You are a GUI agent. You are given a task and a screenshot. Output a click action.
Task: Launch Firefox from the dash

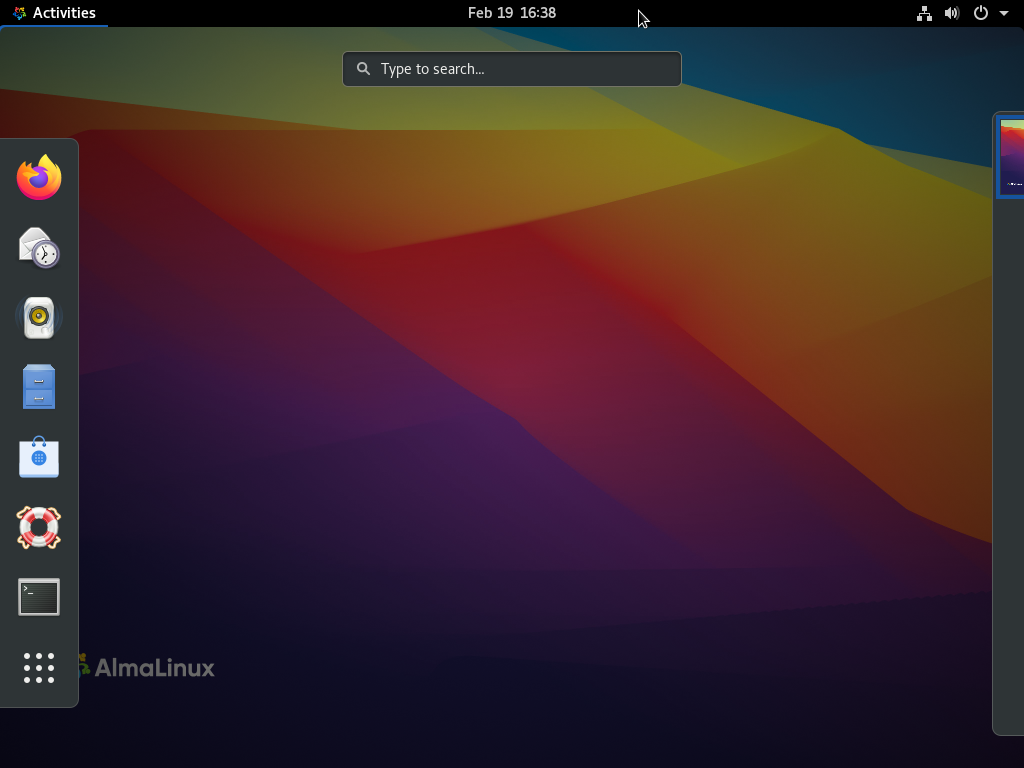coord(39,177)
